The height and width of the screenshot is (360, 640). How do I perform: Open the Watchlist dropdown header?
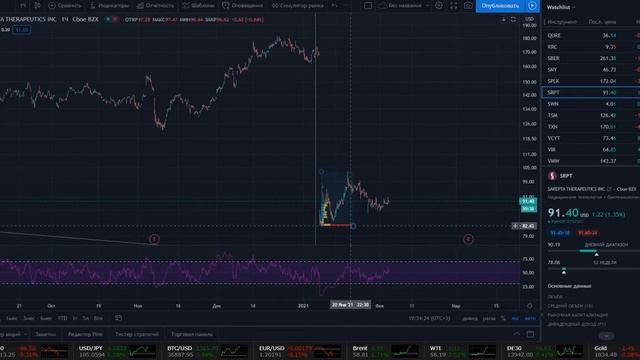tap(561, 7)
